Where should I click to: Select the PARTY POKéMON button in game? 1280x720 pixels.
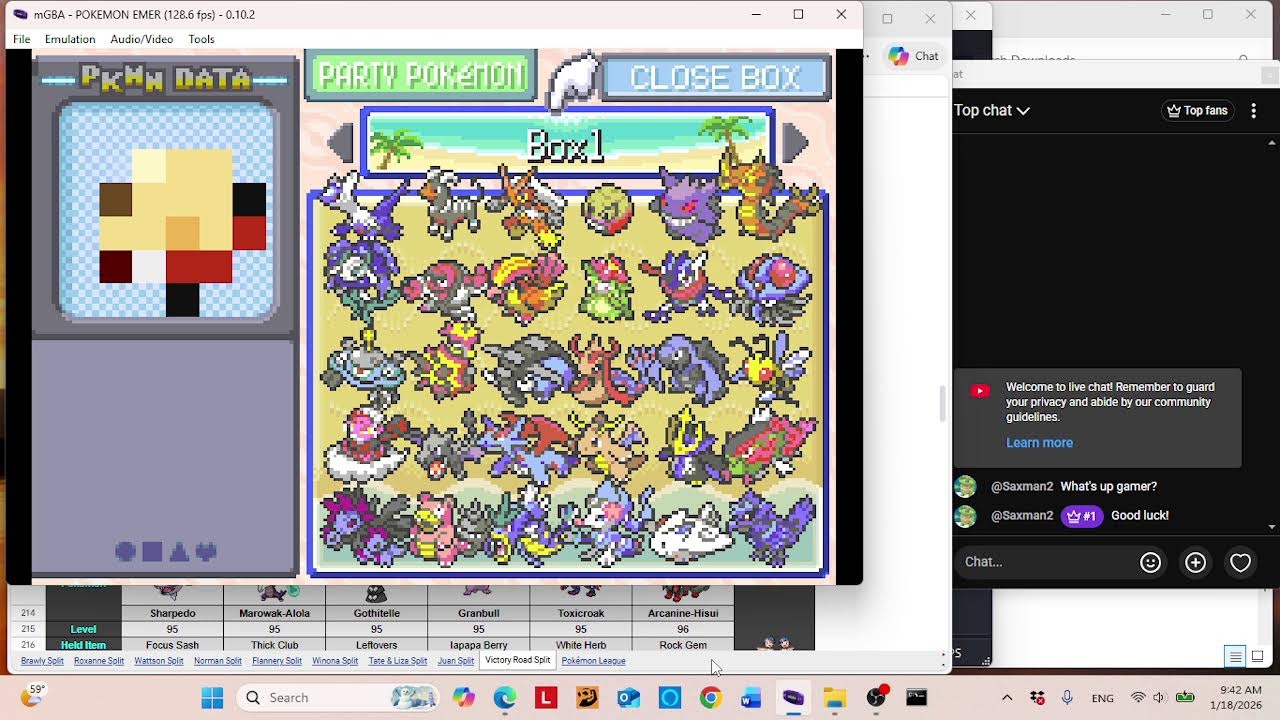420,76
